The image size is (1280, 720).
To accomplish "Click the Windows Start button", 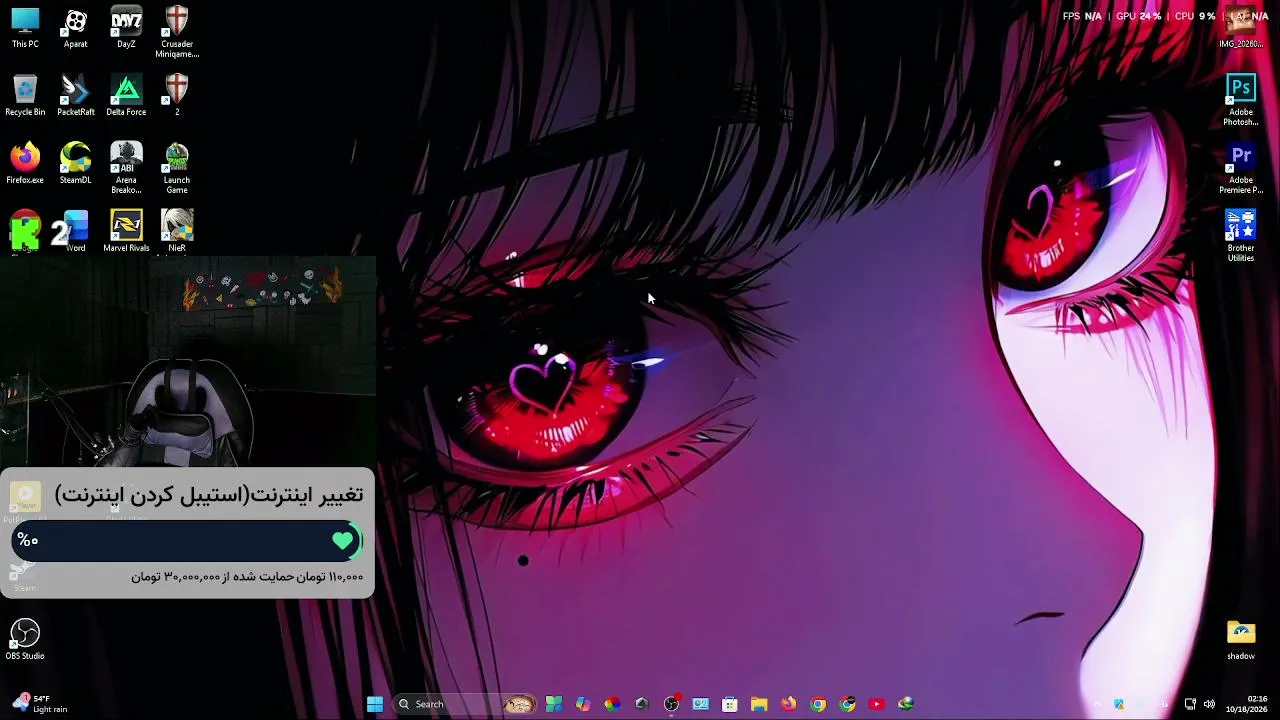I will point(375,704).
